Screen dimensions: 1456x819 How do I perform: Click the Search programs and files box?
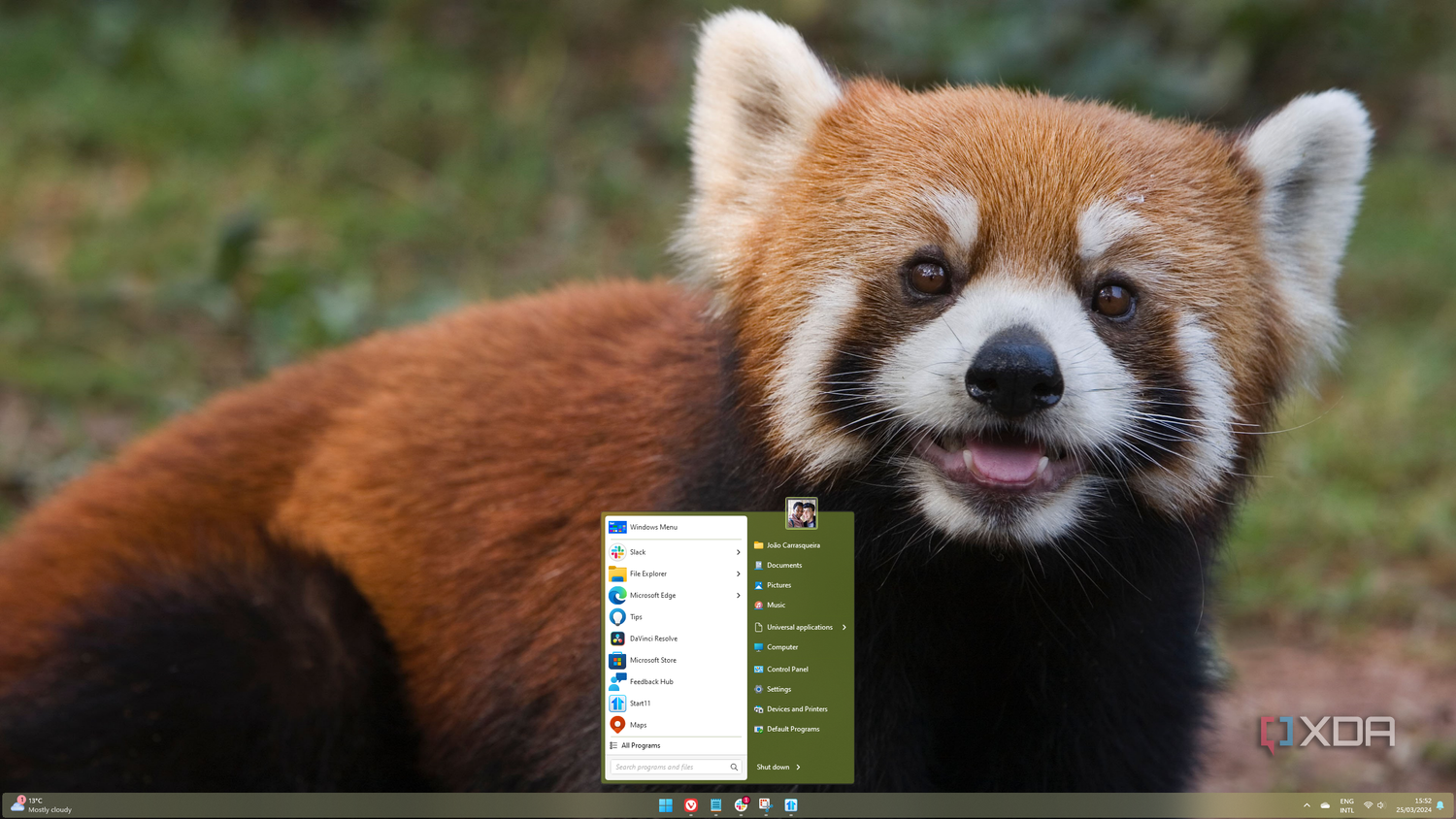click(x=676, y=767)
